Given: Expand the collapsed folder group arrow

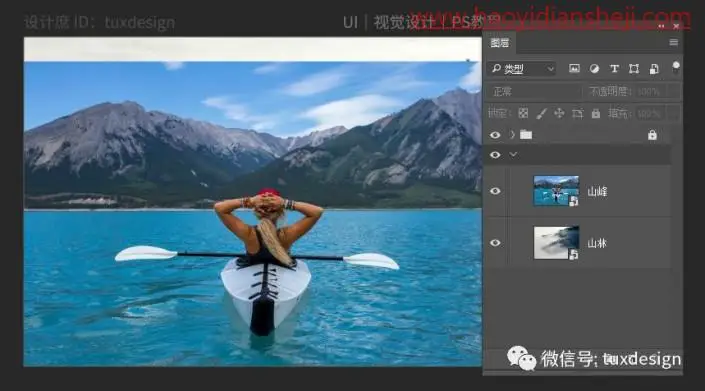Looking at the screenshot, I should (512, 134).
